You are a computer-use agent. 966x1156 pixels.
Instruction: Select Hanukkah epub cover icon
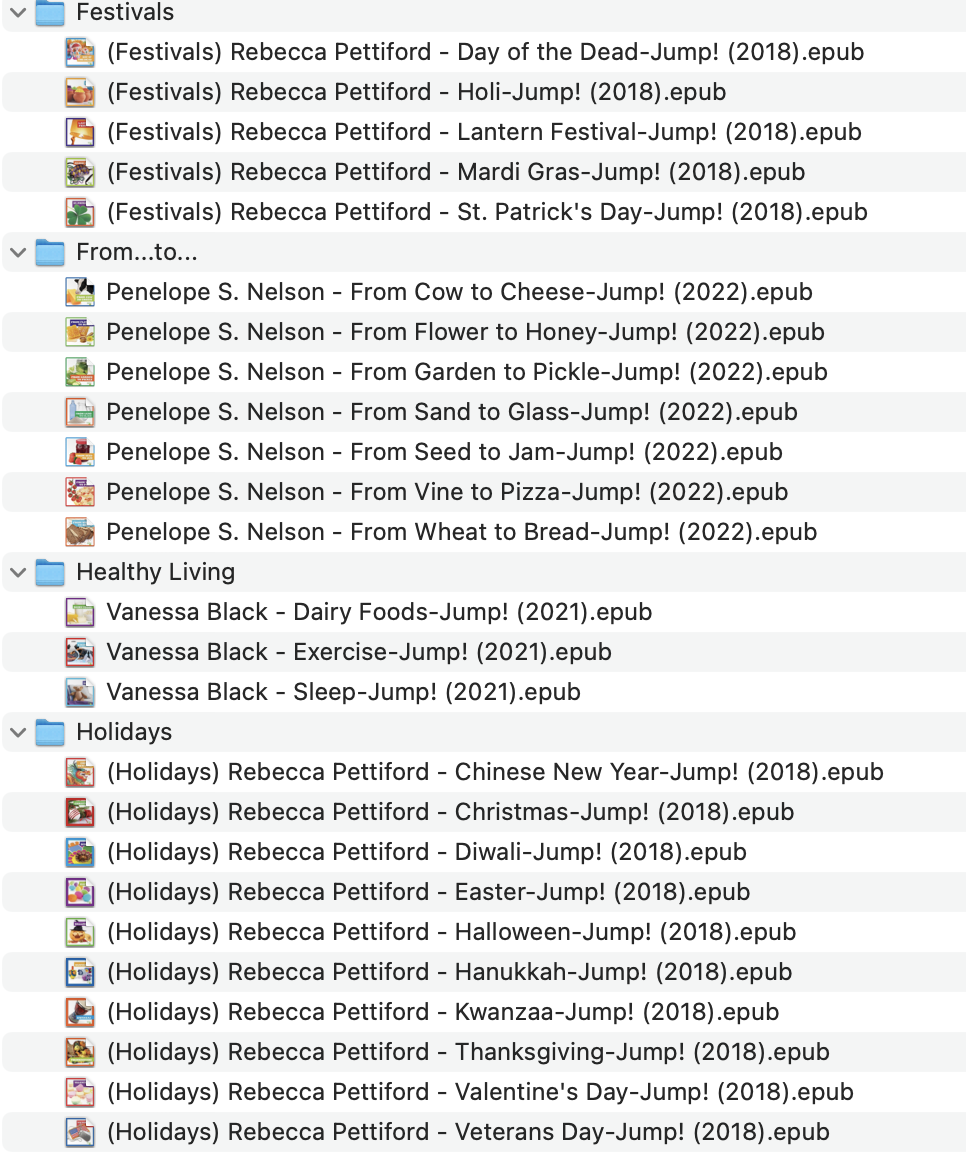point(80,972)
